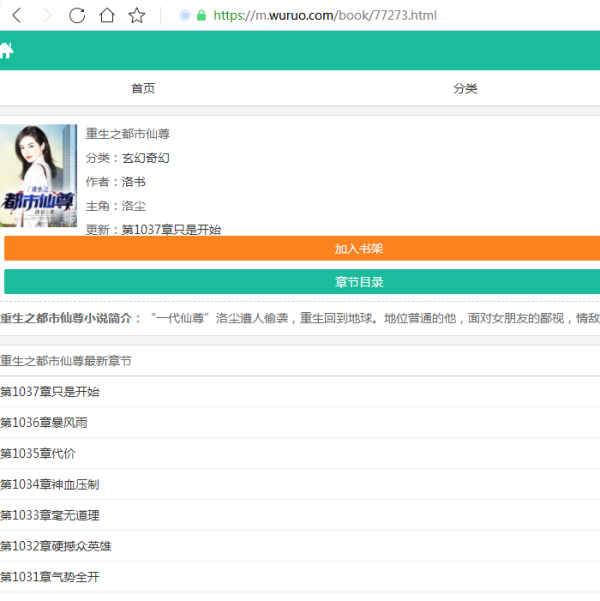Reload the page with the refresh icon
This screenshot has height=601, width=600.
coord(77,15)
